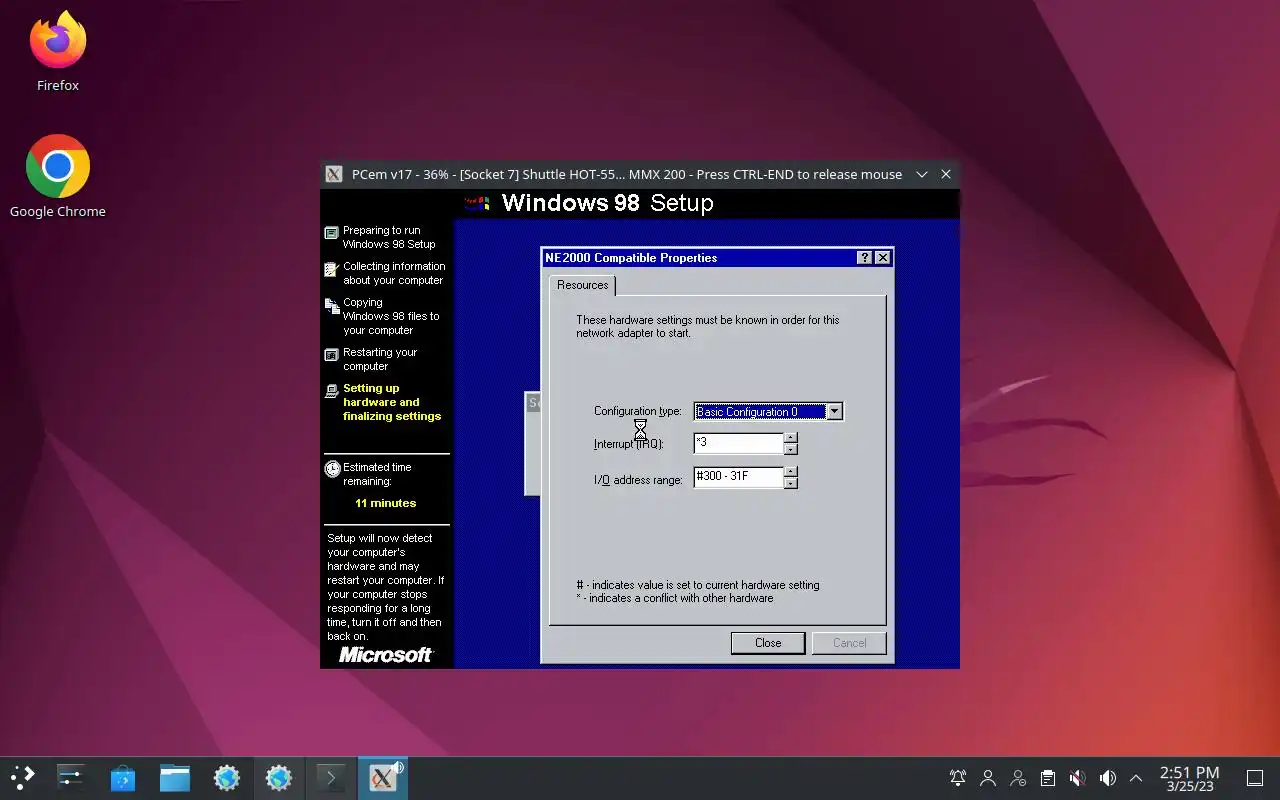This screenshot has height=800, width=1280.
Task: Click the second highlighted globe taskbar icon
Action: click(x=279, y=777)
